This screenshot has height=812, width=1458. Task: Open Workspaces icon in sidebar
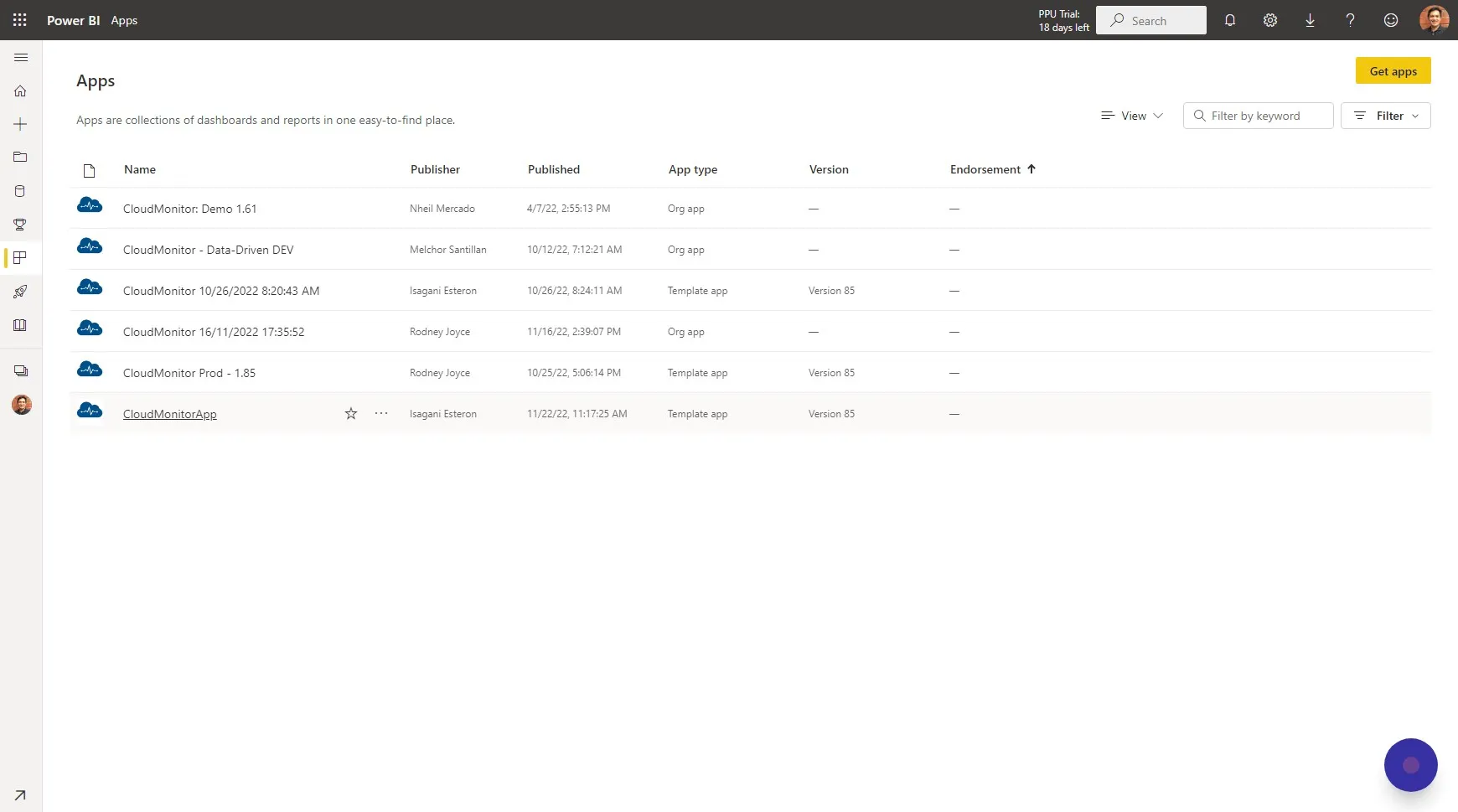pos(21,371)
